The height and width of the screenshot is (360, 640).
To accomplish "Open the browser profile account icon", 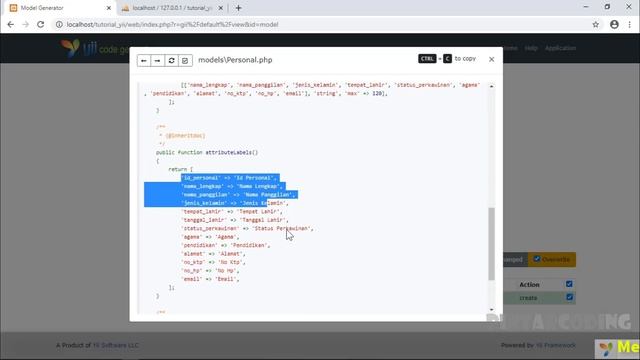I will (x=614, y=24).
